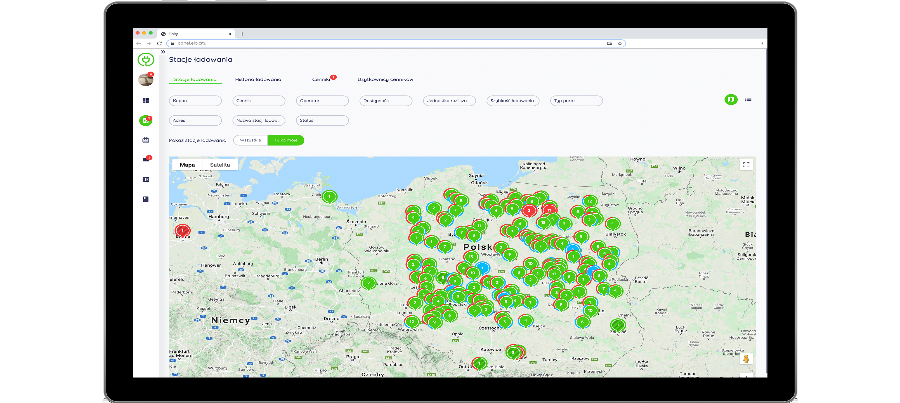
Task: Open the user avatar profile in the sidebar
Action: tap(146, 81)
